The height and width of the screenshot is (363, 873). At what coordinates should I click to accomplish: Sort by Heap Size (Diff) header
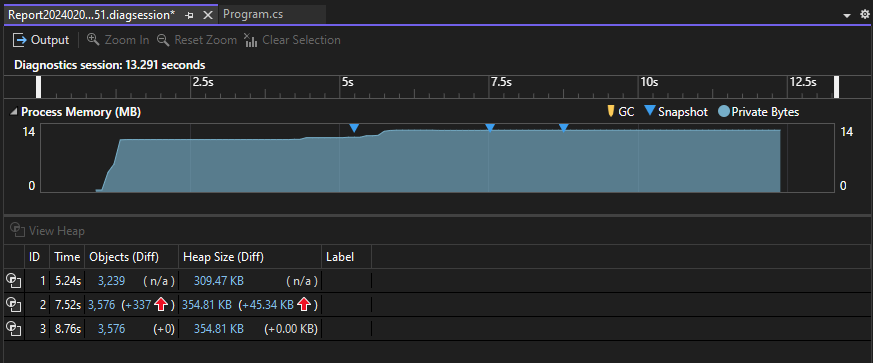click(249, 257)
